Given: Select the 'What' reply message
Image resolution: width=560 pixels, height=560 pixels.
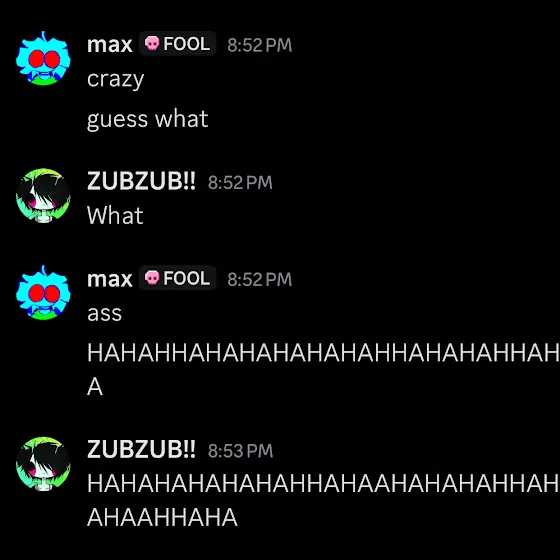Looking at the screenshot, I should tap(115, 215).
